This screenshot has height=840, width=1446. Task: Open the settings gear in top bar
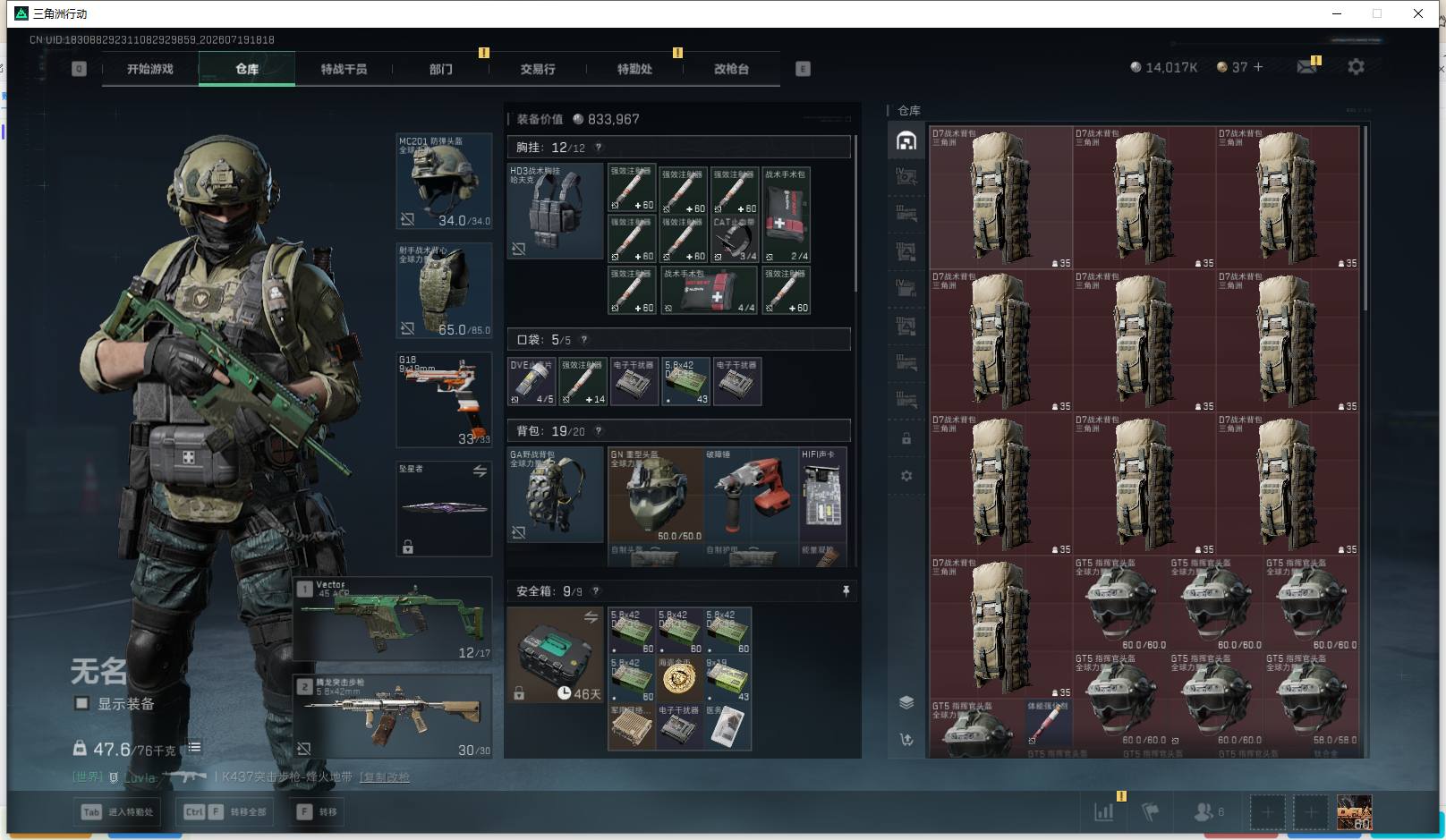click(1356, 67)
